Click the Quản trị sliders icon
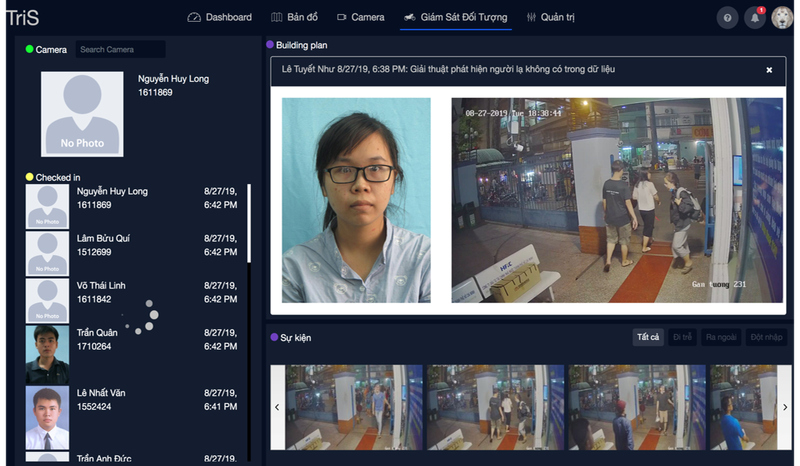The height and width of the screenshot is (466, 800). (531, 17)
